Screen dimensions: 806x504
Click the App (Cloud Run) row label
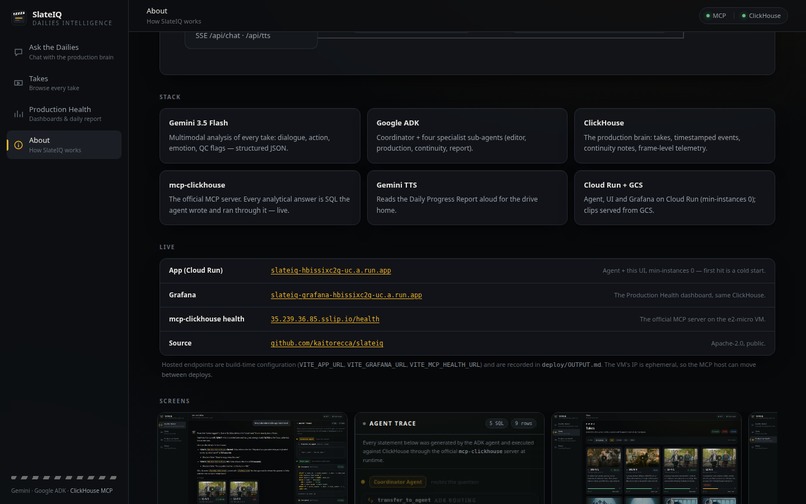pos(196,271)
